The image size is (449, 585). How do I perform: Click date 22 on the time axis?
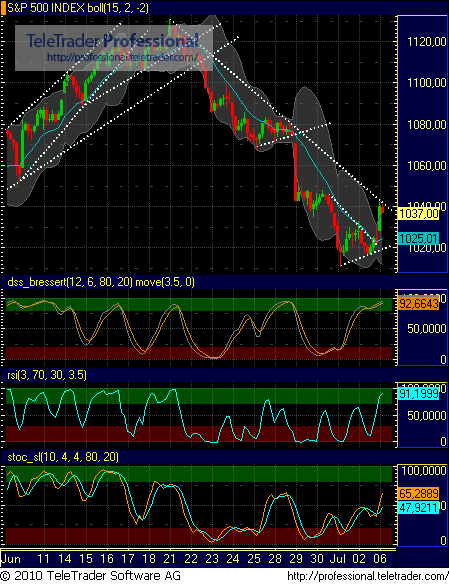coord(191,559)
